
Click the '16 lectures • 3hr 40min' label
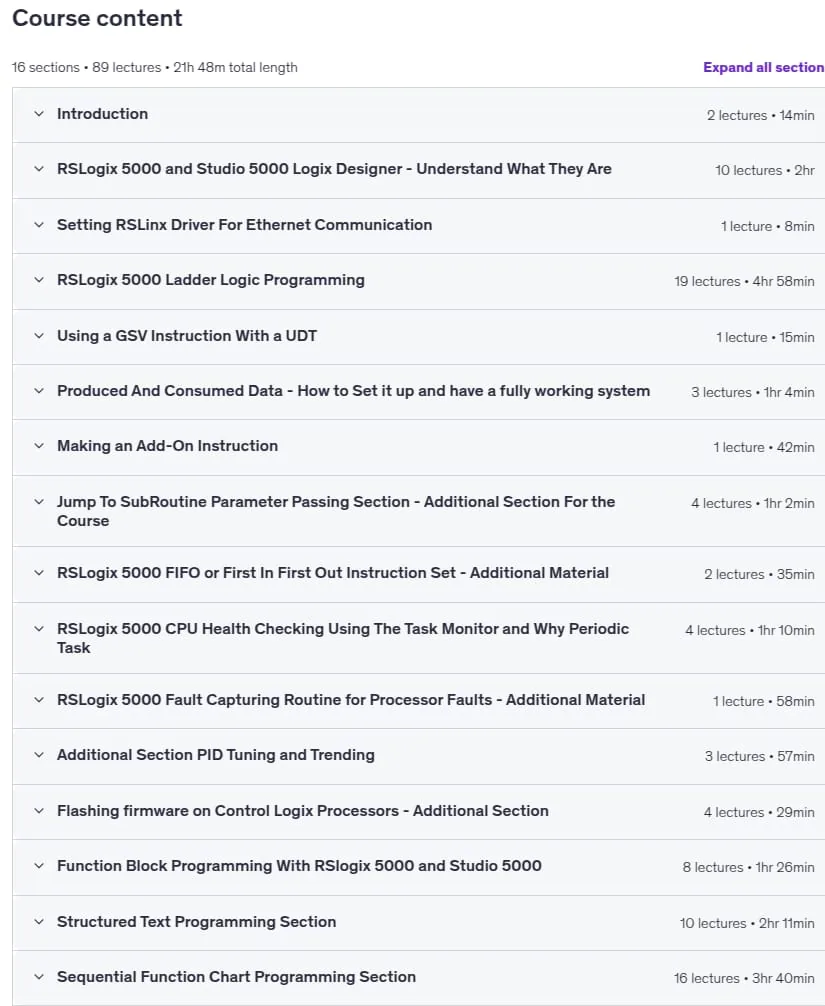[x=744, y=978]
